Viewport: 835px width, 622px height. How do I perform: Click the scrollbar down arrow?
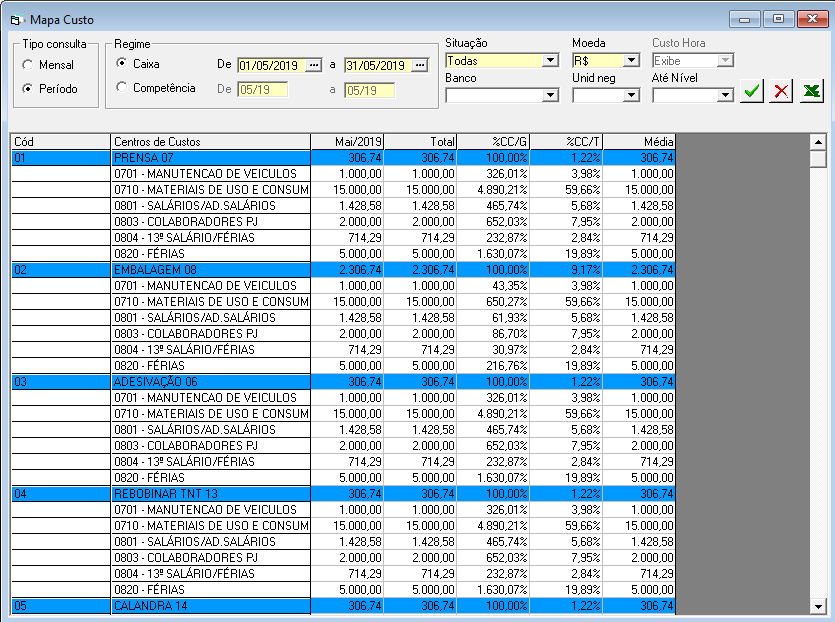[x=817, y=605]
